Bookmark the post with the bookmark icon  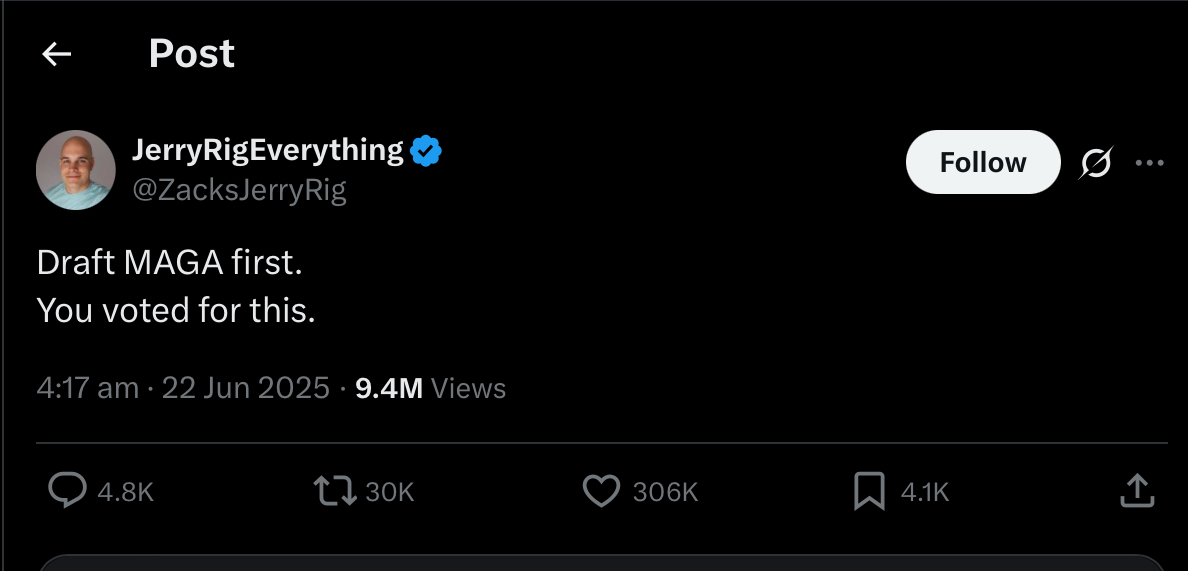pyautogui.click(x=869, y=491)
